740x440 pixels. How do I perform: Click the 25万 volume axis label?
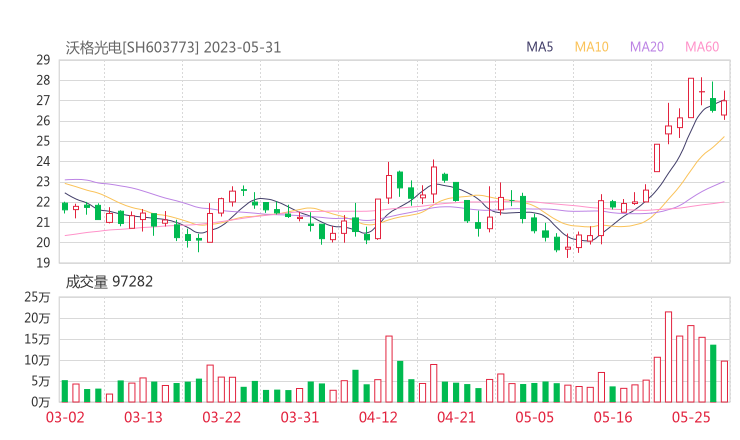click(37, 297)
